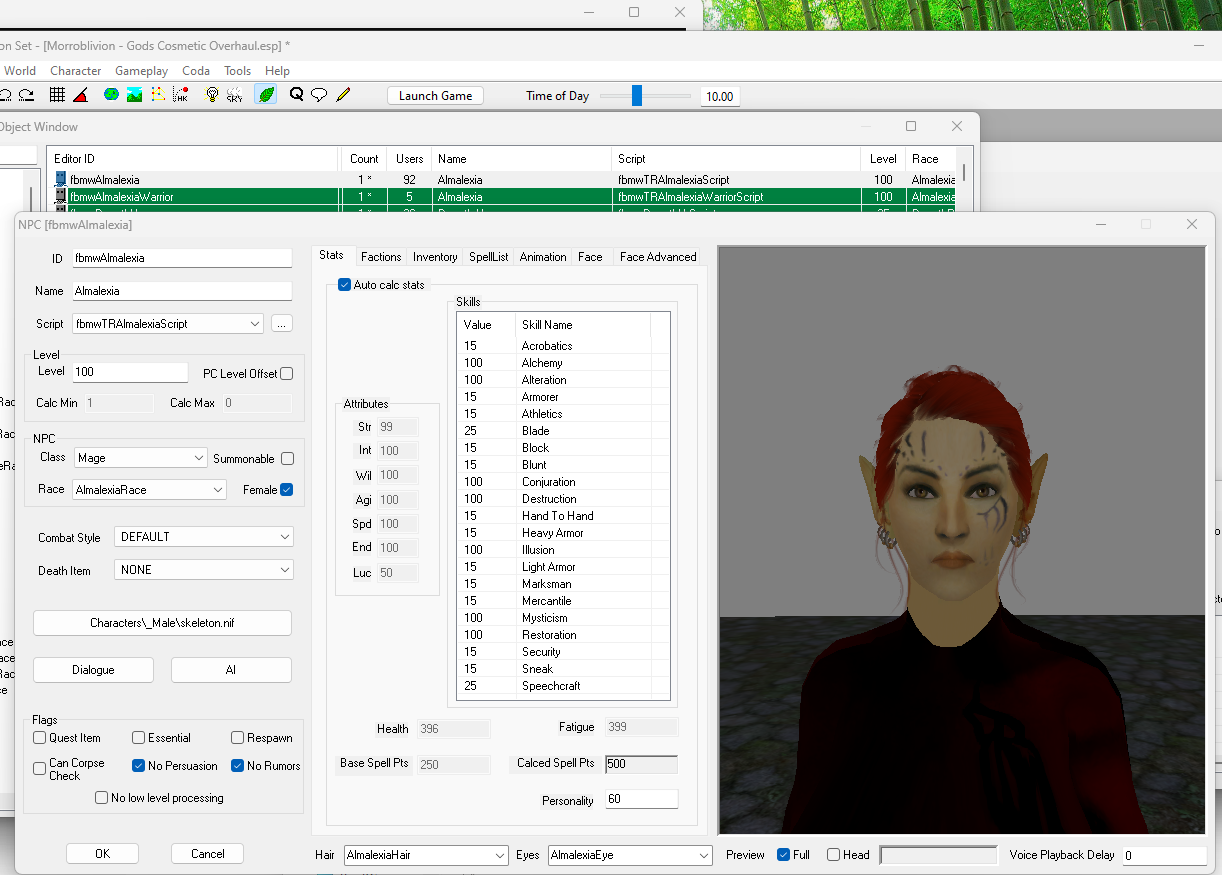
Task: Toggle the light bulb brightness icon
Action: 212,95
